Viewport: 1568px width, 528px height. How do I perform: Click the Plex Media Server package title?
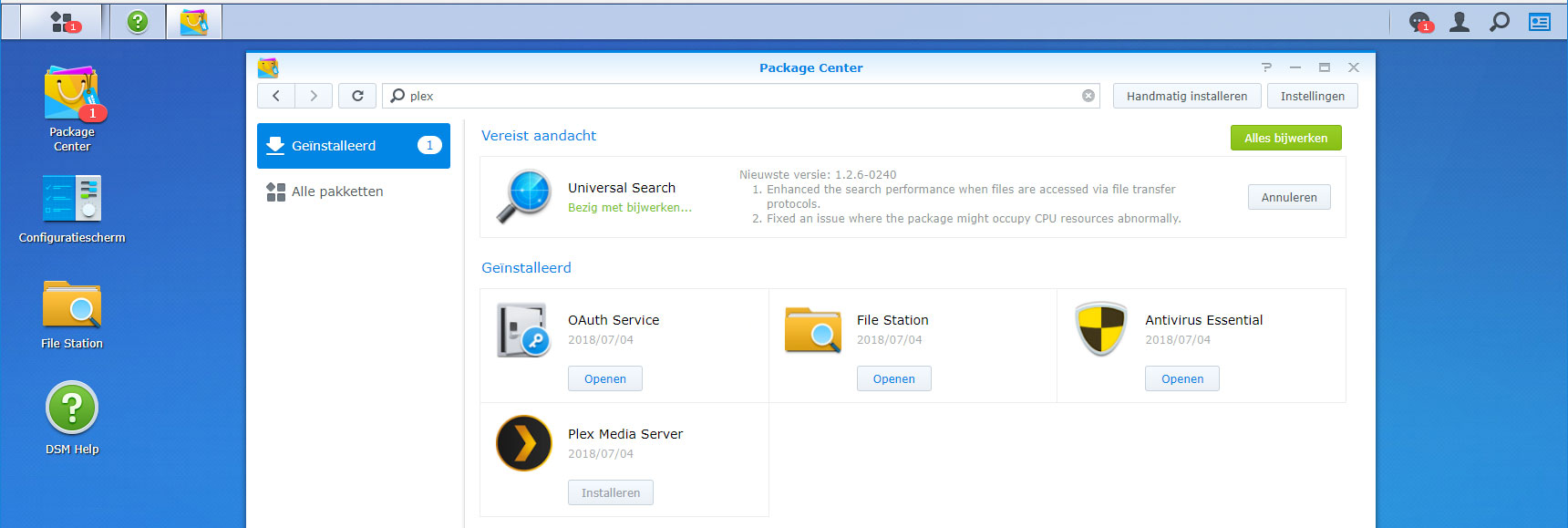tap(625, 434)
